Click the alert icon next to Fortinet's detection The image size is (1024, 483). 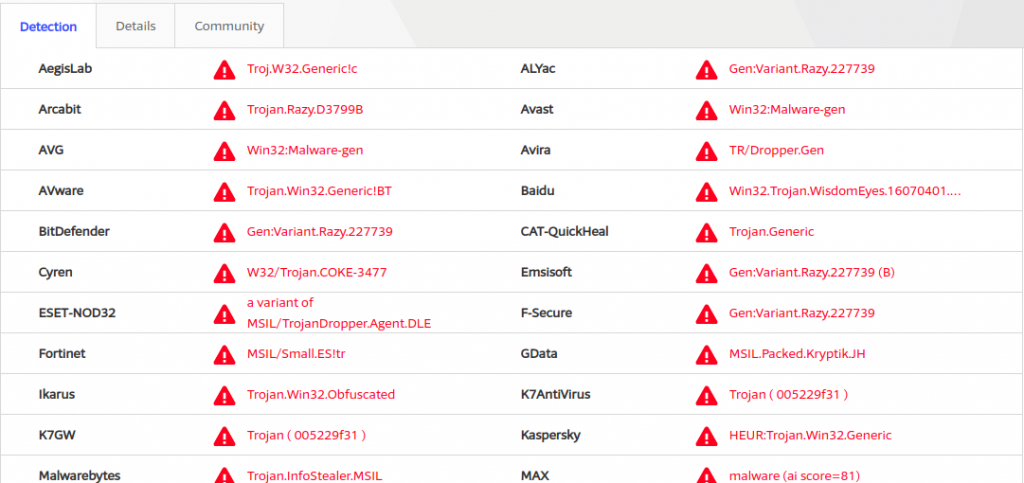224,354
